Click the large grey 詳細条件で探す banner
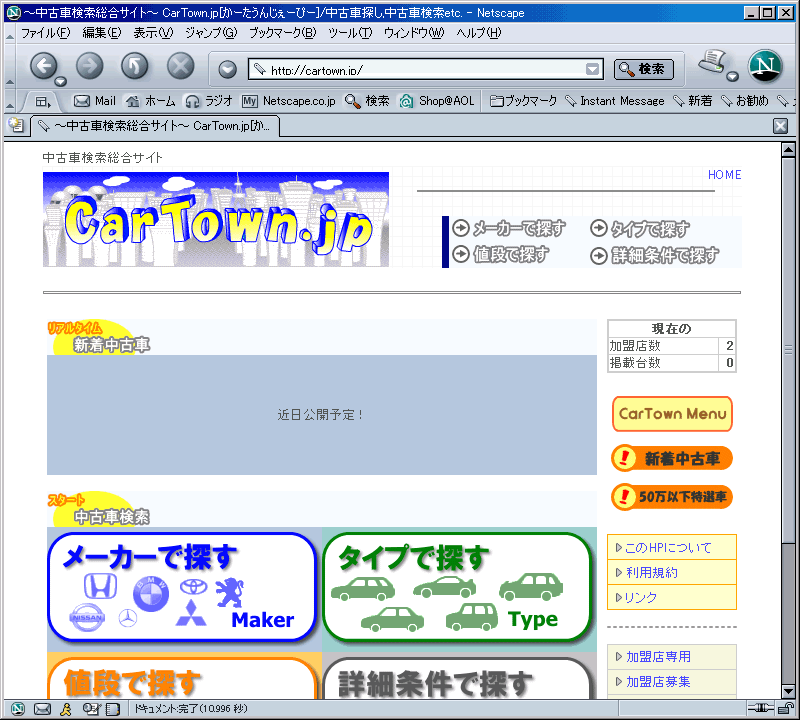Screen dimensions: 800x720 [x=458, y=678]
